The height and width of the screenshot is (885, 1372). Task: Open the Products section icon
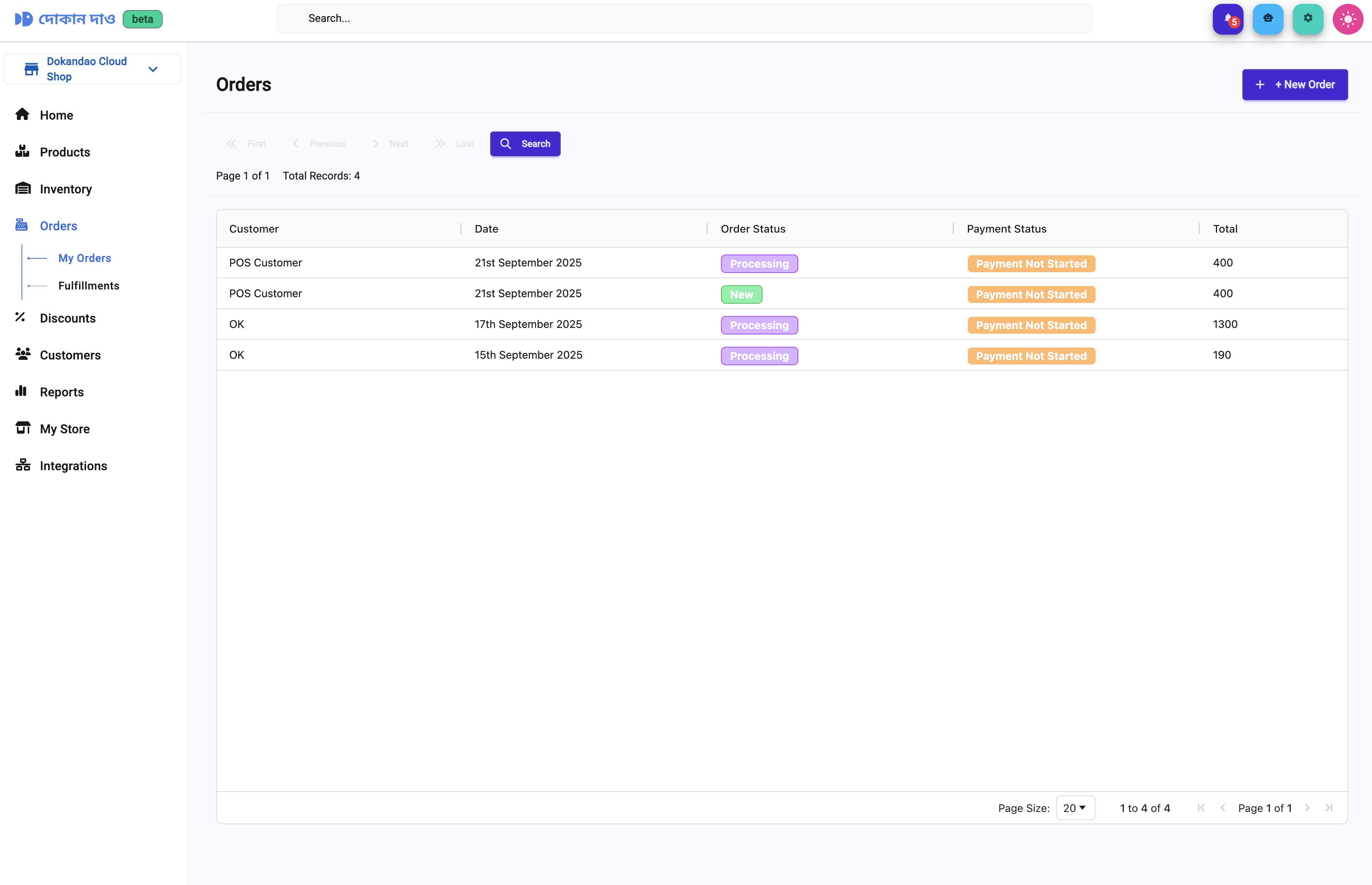[22, 152]
